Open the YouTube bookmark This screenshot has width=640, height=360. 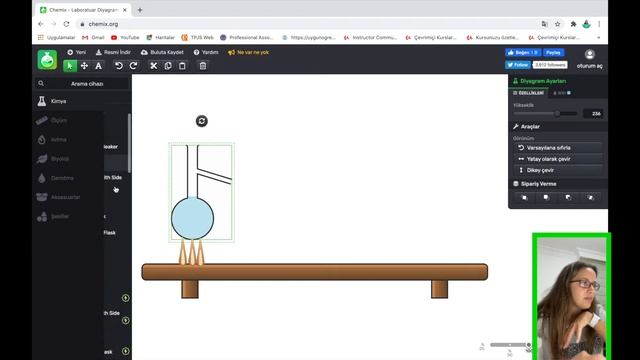tap(125, 37)
